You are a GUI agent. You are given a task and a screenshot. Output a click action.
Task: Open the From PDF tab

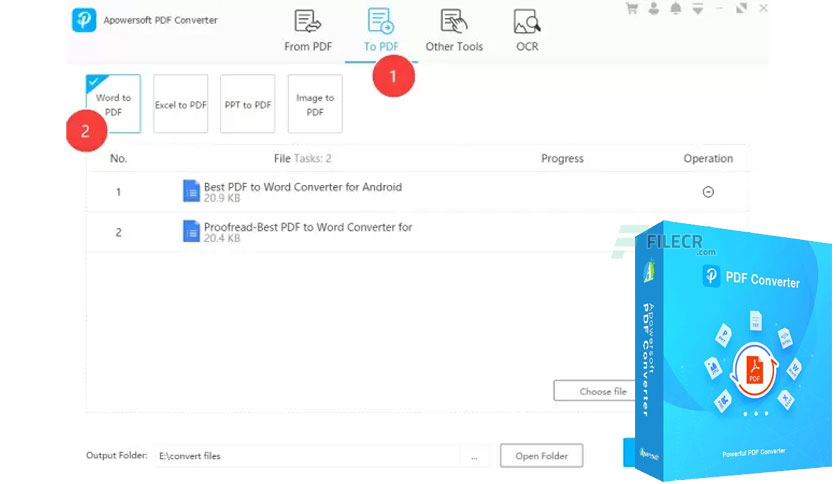click(308, 31)
